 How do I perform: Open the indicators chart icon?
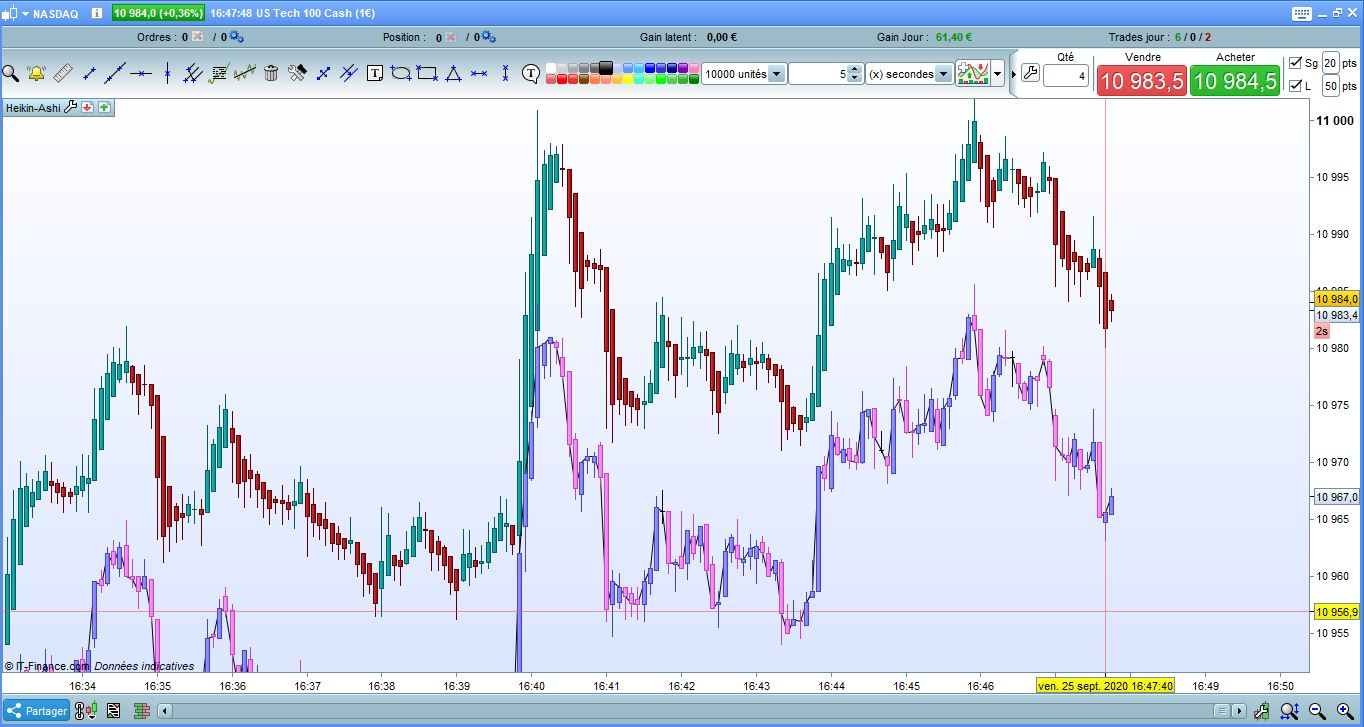click(x=972, y=73)
